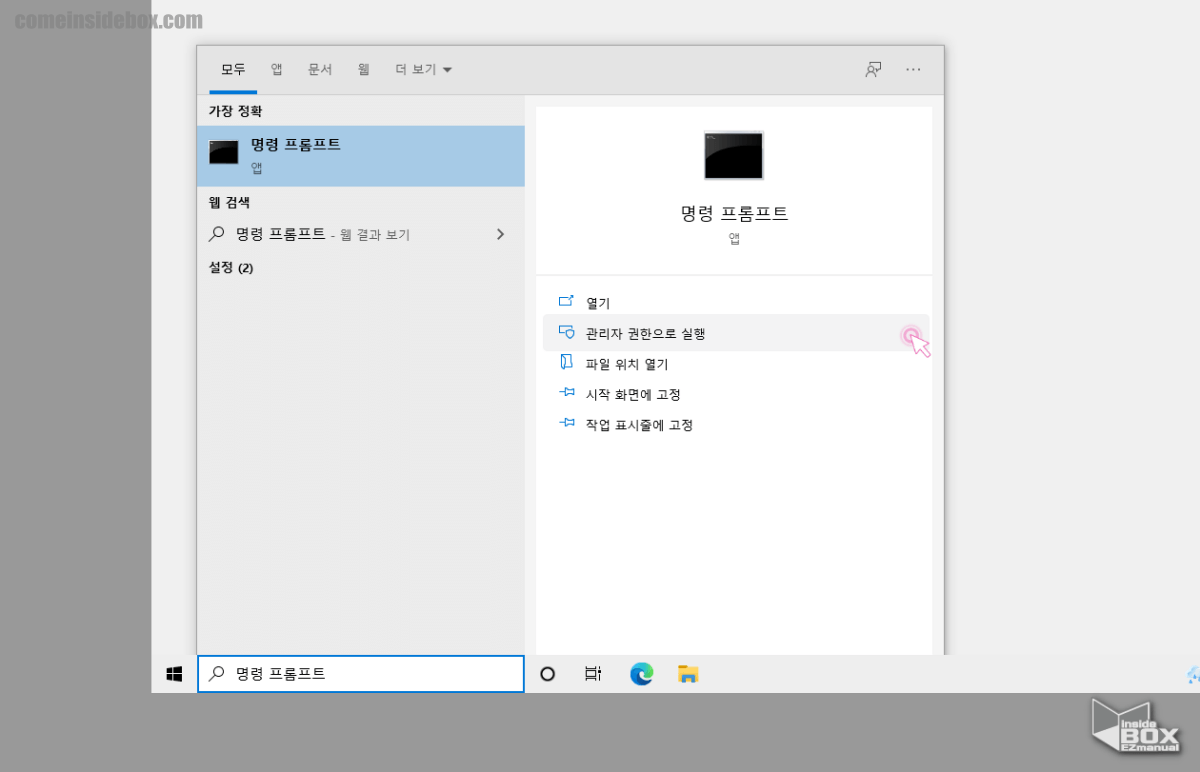Select the 명령 프롬프트 best match result
This screenshot has height=772, width=1200.
pos(361,156)
